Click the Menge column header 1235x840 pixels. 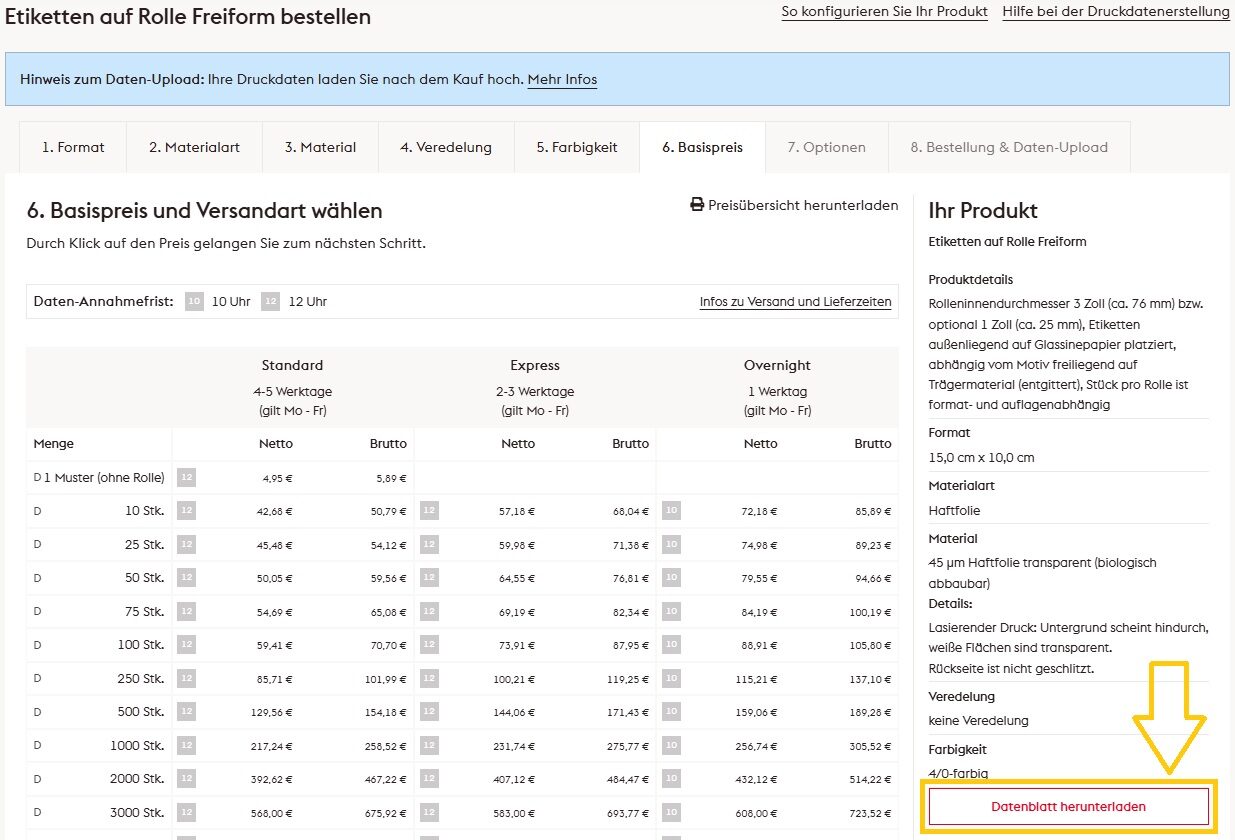[x=53, y=444]
